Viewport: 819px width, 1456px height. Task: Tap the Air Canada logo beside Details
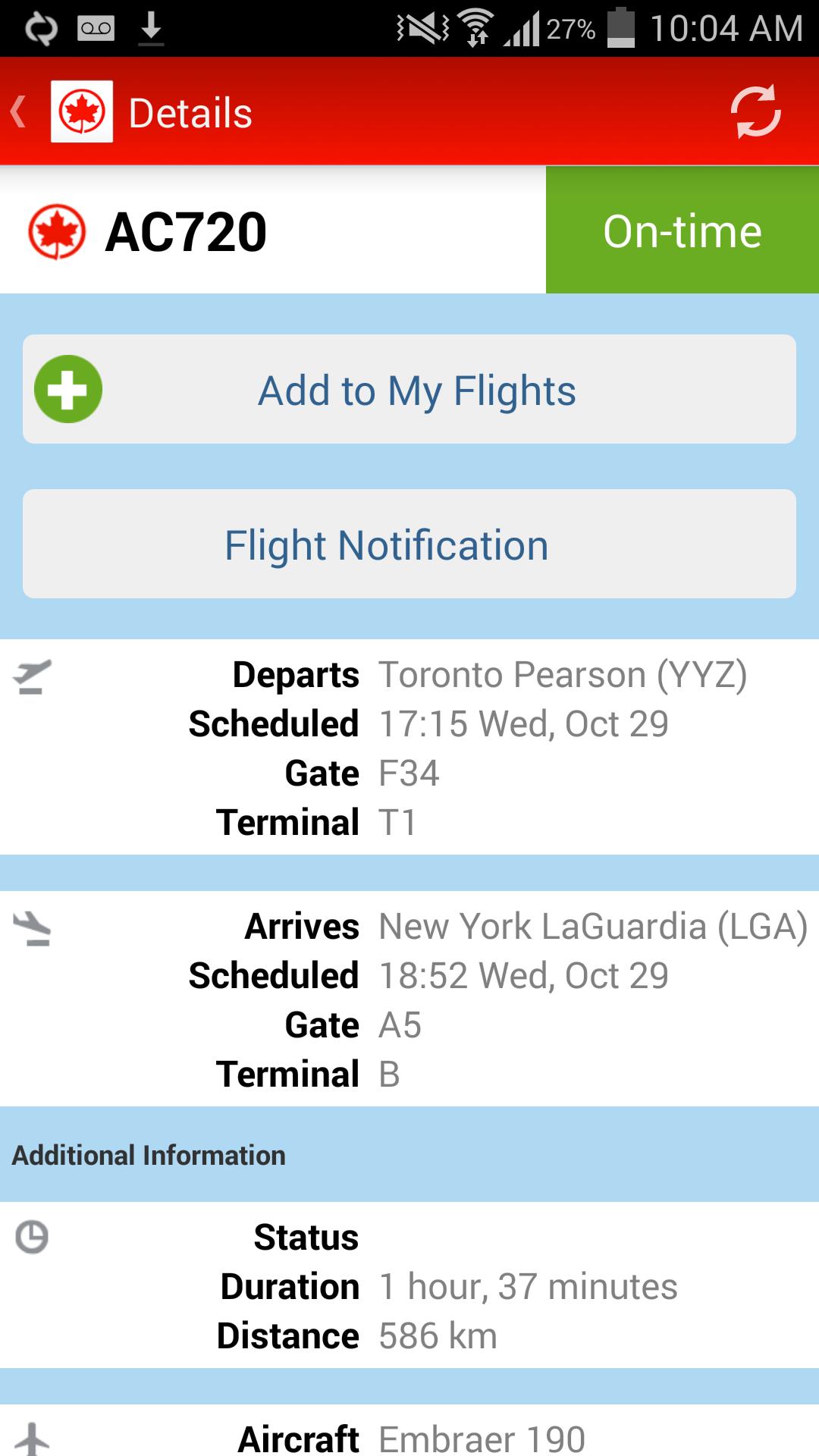[82, 111]
